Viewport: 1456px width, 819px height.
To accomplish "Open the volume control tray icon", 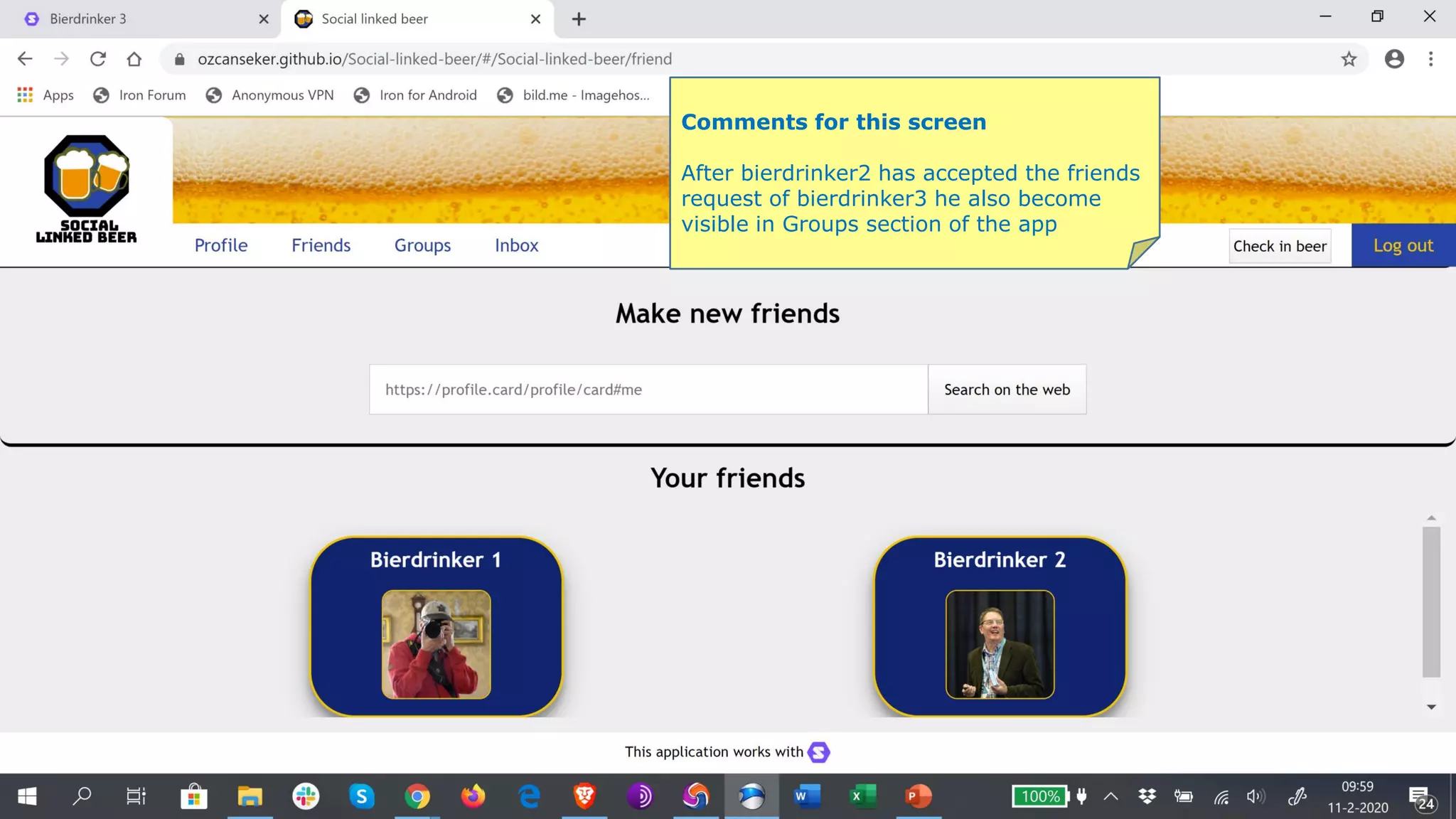I will point(1256,797).
